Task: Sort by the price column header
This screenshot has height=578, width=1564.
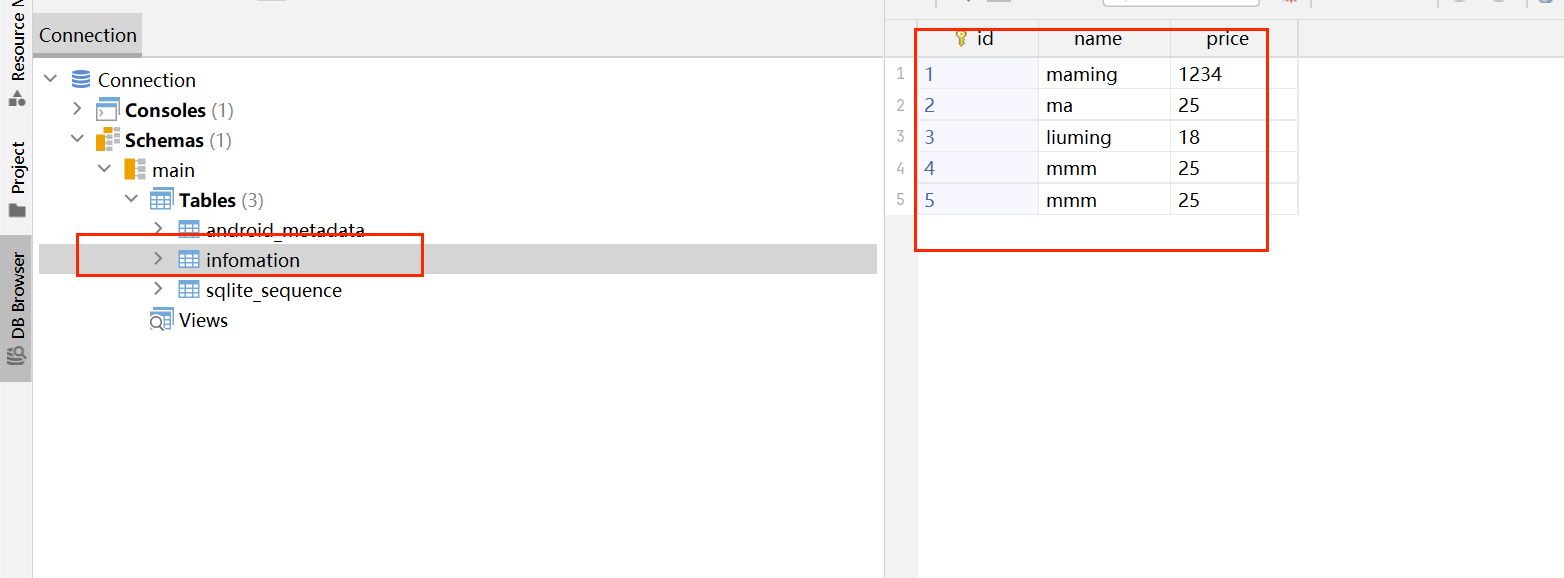Action: point(1228,39)
